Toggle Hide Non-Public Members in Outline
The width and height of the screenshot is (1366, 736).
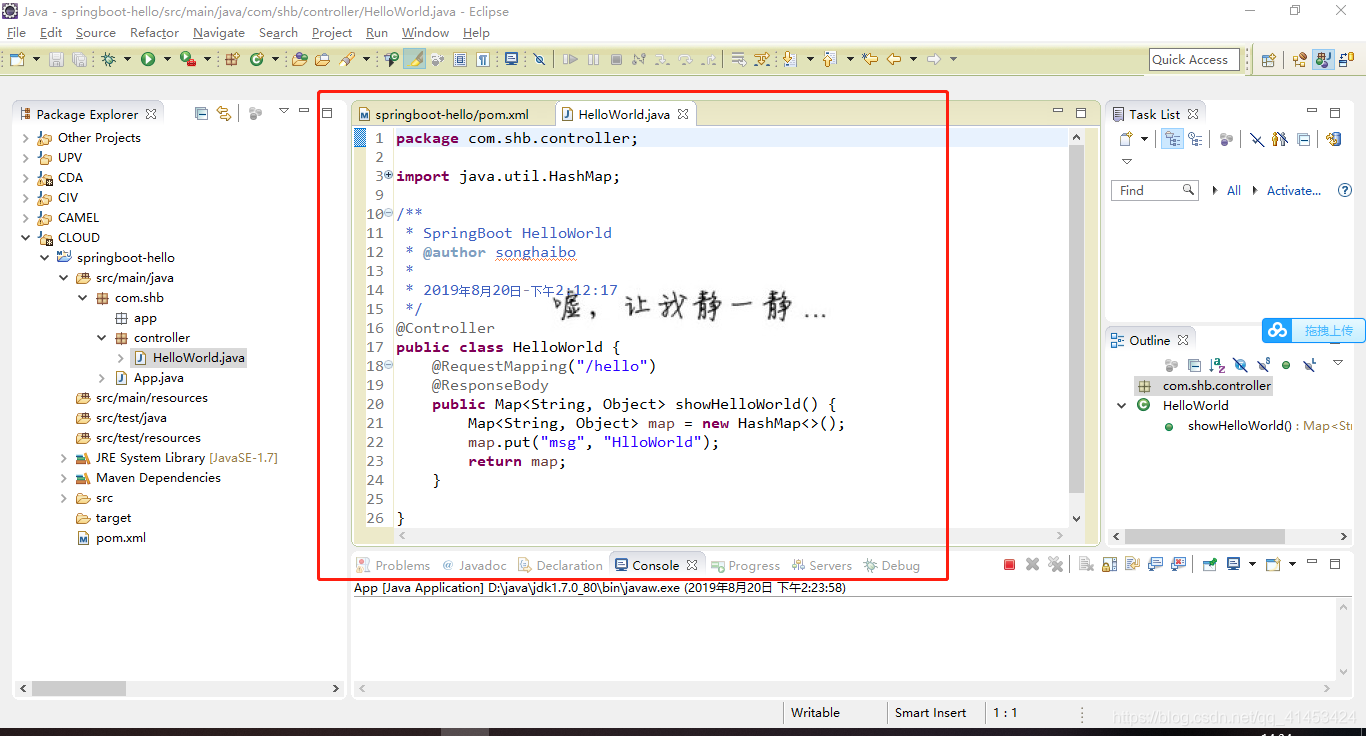pos(1286,365)
